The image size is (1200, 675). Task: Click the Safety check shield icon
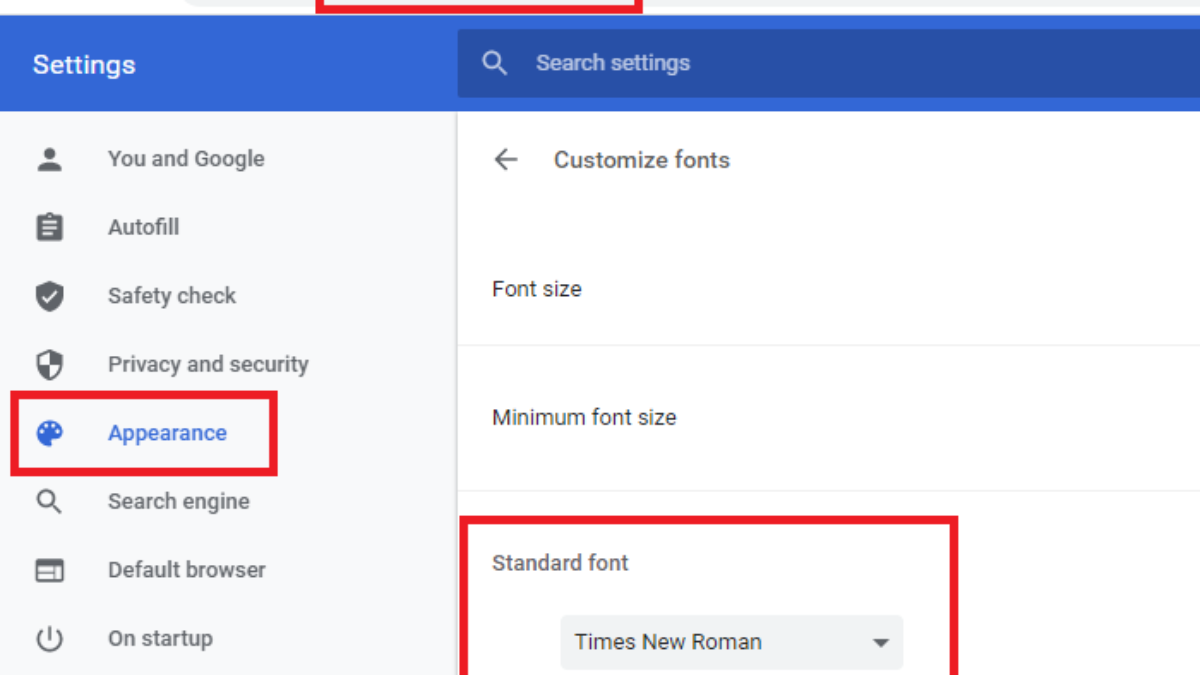(49, 296)
